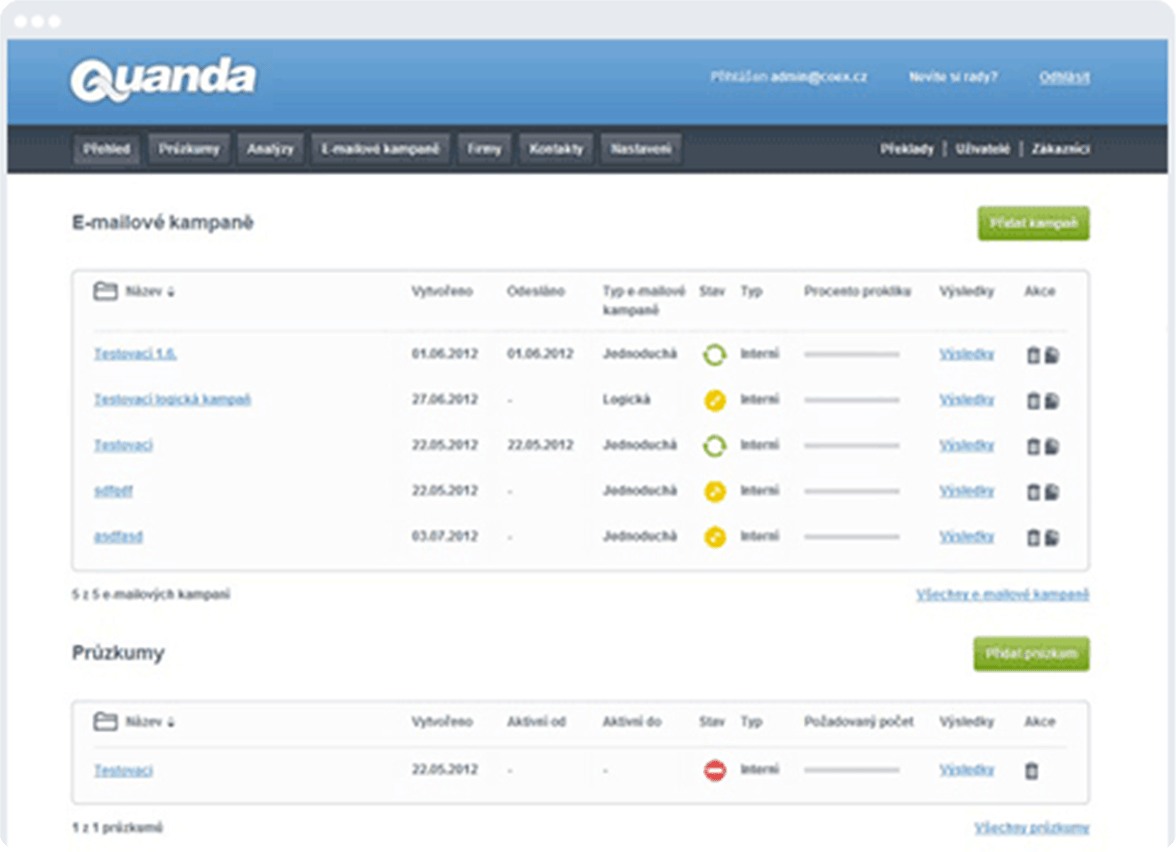Screen dimensions: 1176x852
Task: Click red stop status icon in Průzkumy
Action: click(x=714, y=771)
